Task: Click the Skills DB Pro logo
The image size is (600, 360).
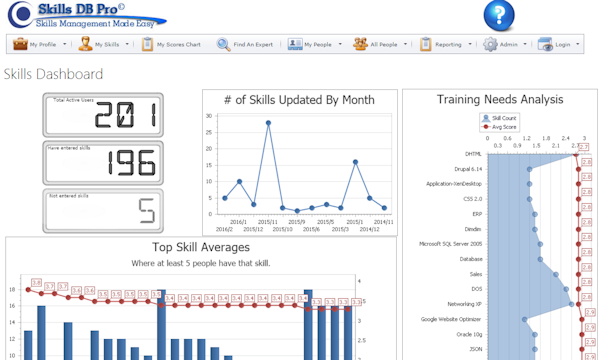Action: coord(87,15)
